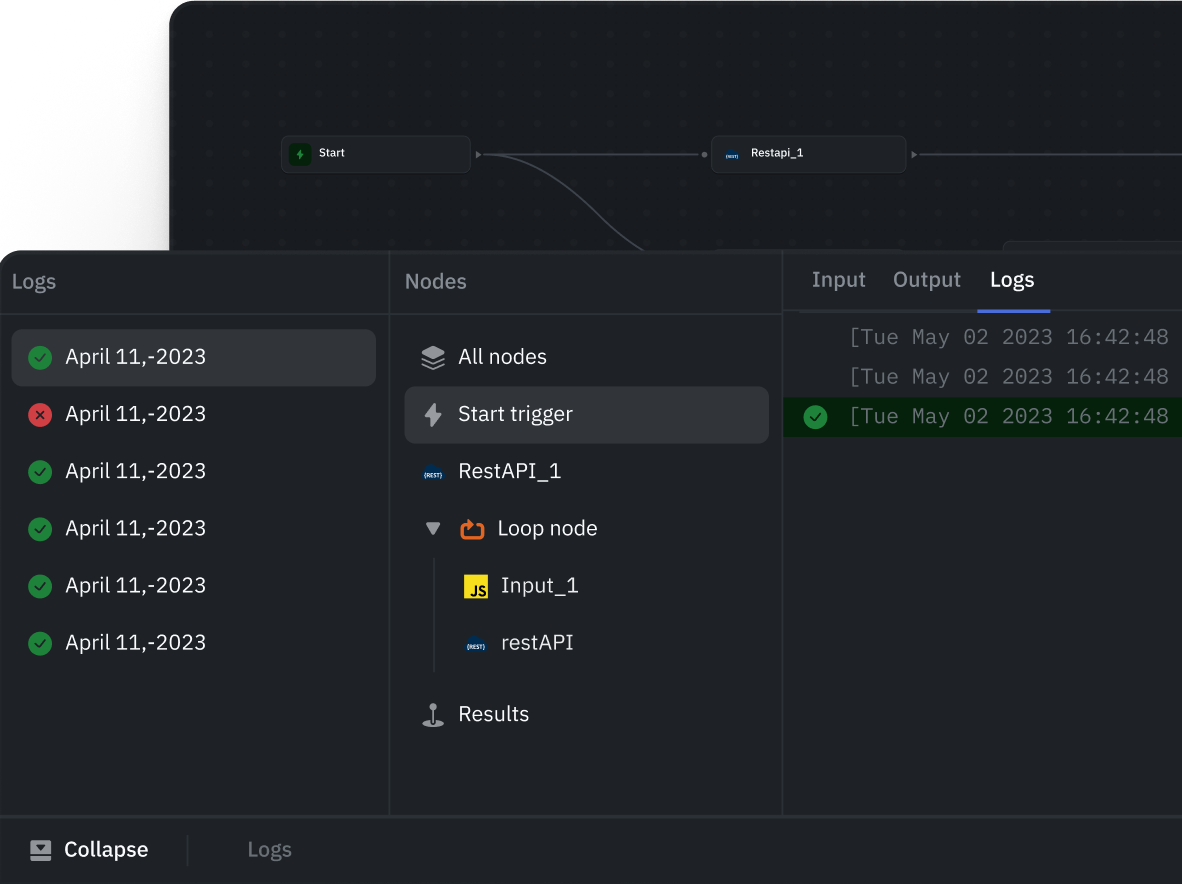Select the highlighted first April 11,-2023 log entry
This screenshot has height=884, width=1182.
[x=194, y=357]
